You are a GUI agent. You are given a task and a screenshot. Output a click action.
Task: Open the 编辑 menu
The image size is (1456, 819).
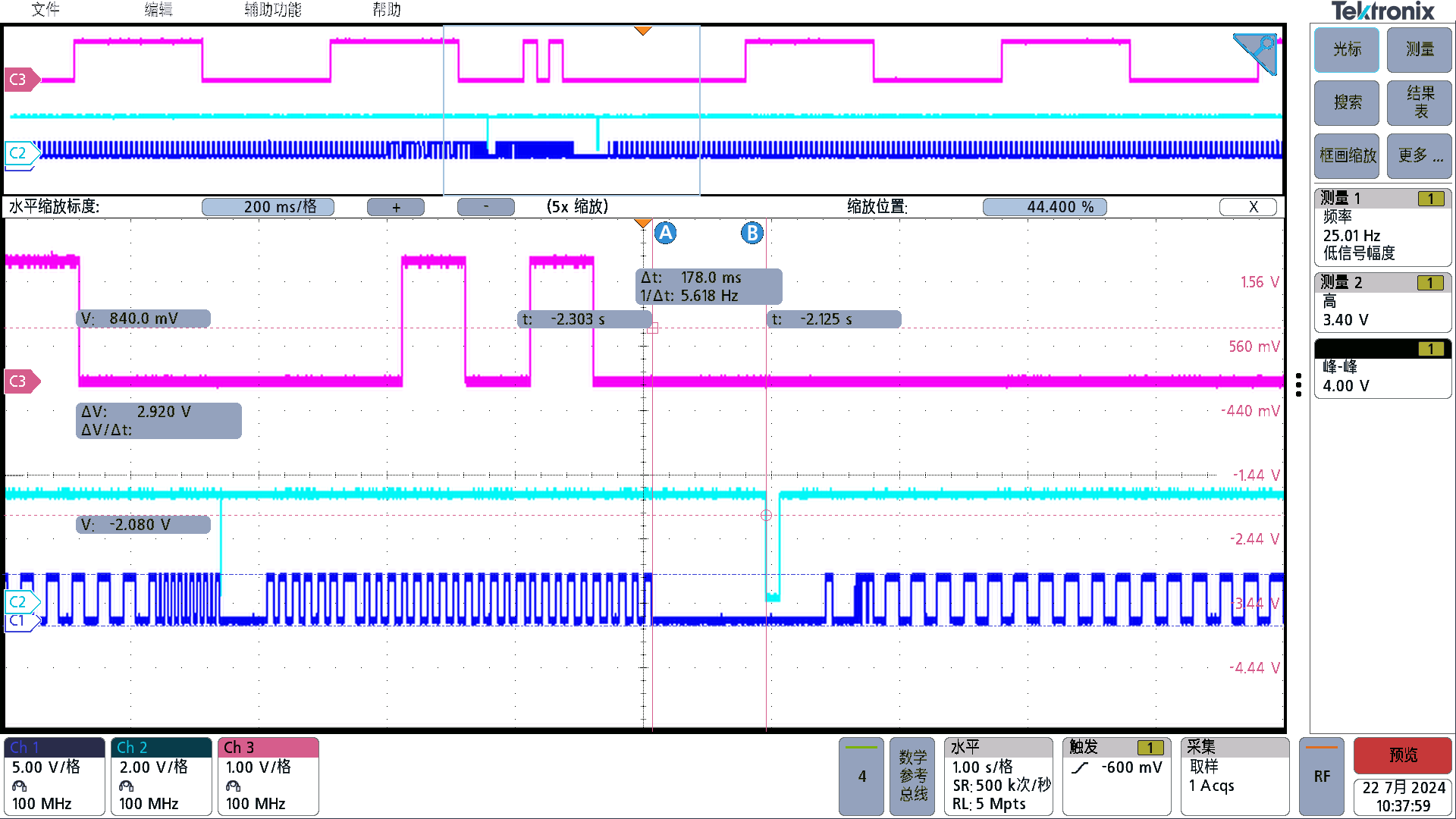(158, 10)
